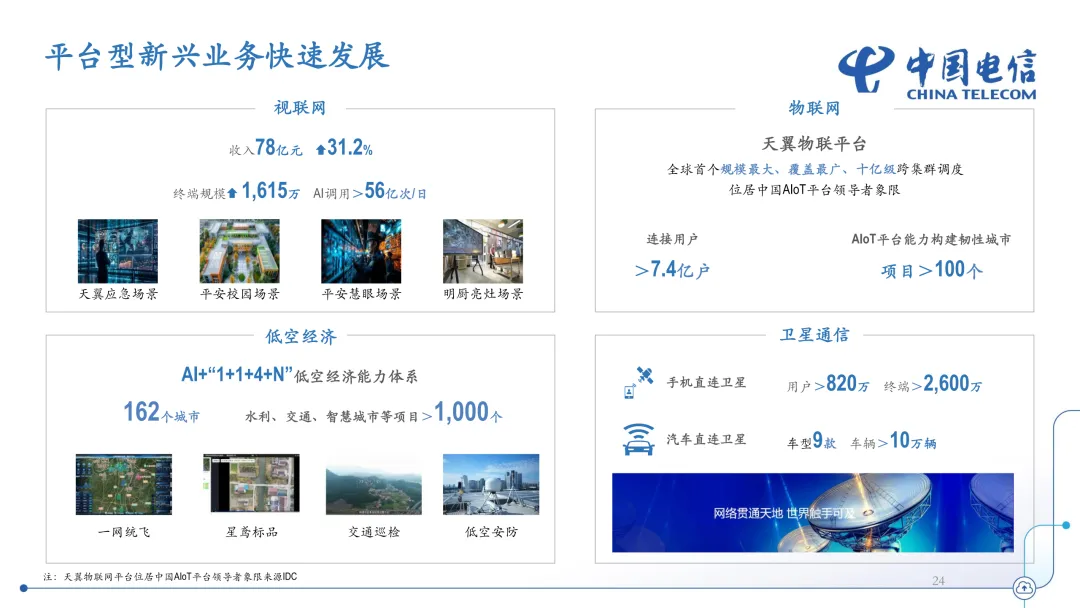Click the satellite dish banner image

(x=813, y=512)
